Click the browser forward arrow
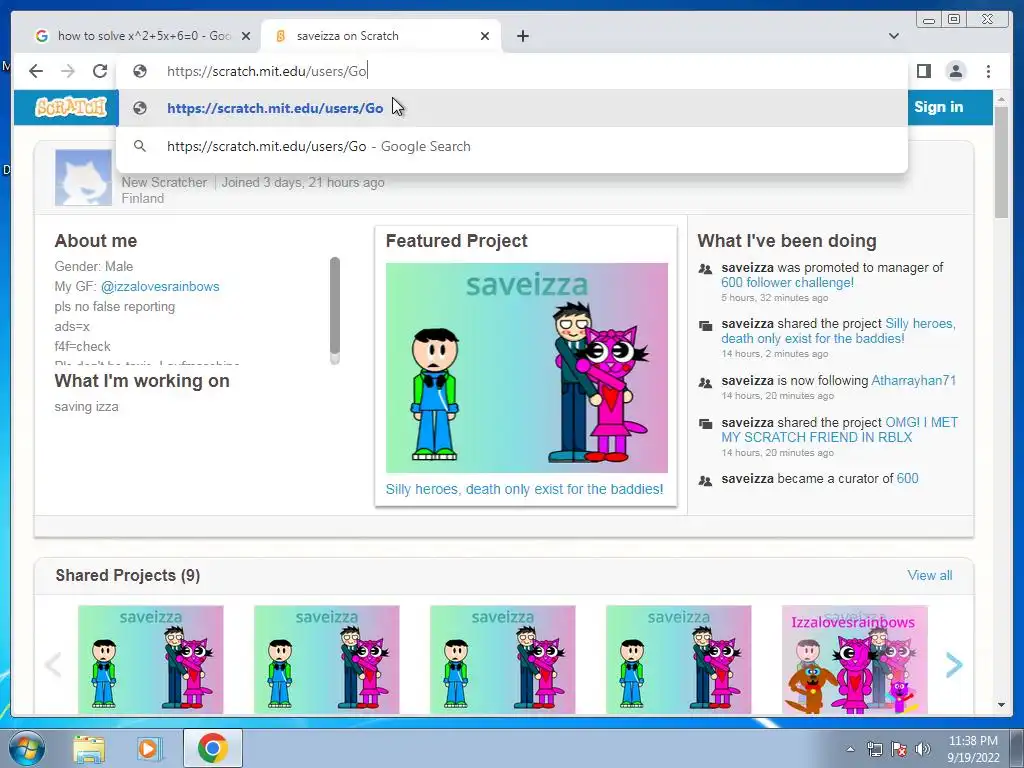This screenshot has width=1024, height=768. [x=68, y=71]
